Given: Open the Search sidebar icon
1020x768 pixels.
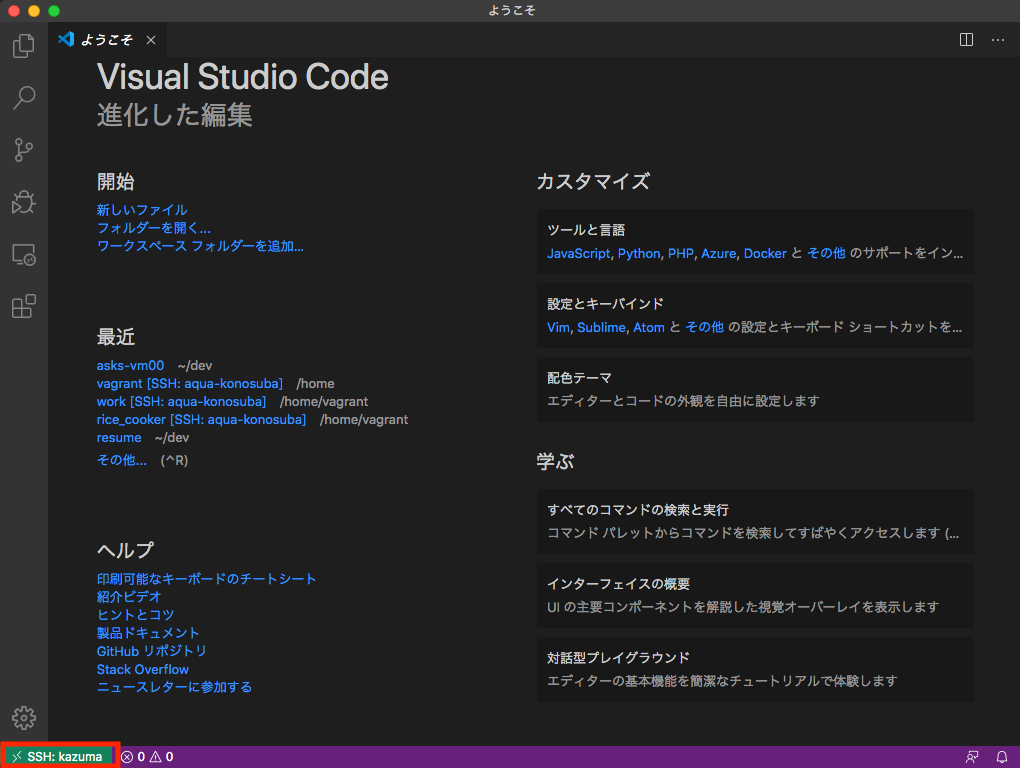Looking at the screenshot, I should 23,97.
